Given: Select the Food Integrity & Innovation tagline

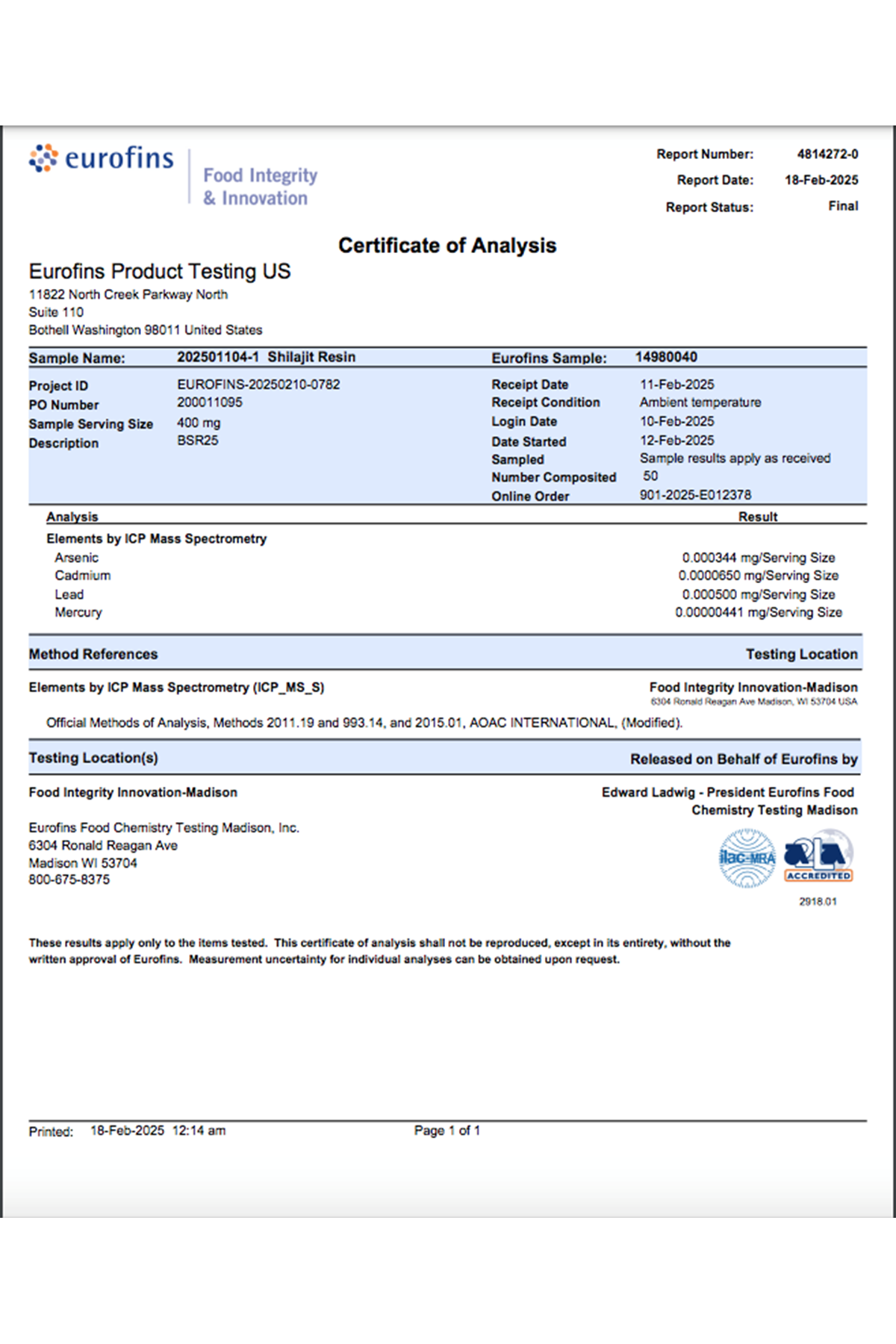Looking at the screenshot, I should tap(260, 187).
